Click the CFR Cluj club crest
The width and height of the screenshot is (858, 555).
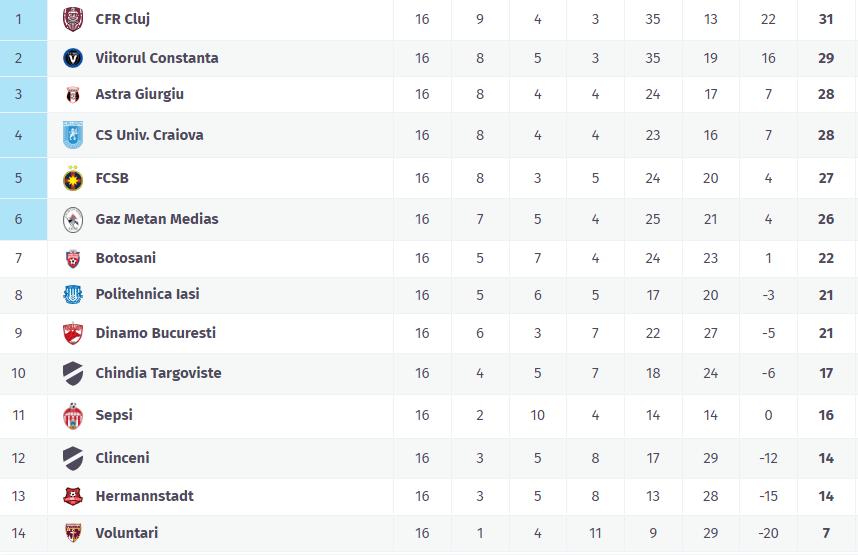click(73, 19)
